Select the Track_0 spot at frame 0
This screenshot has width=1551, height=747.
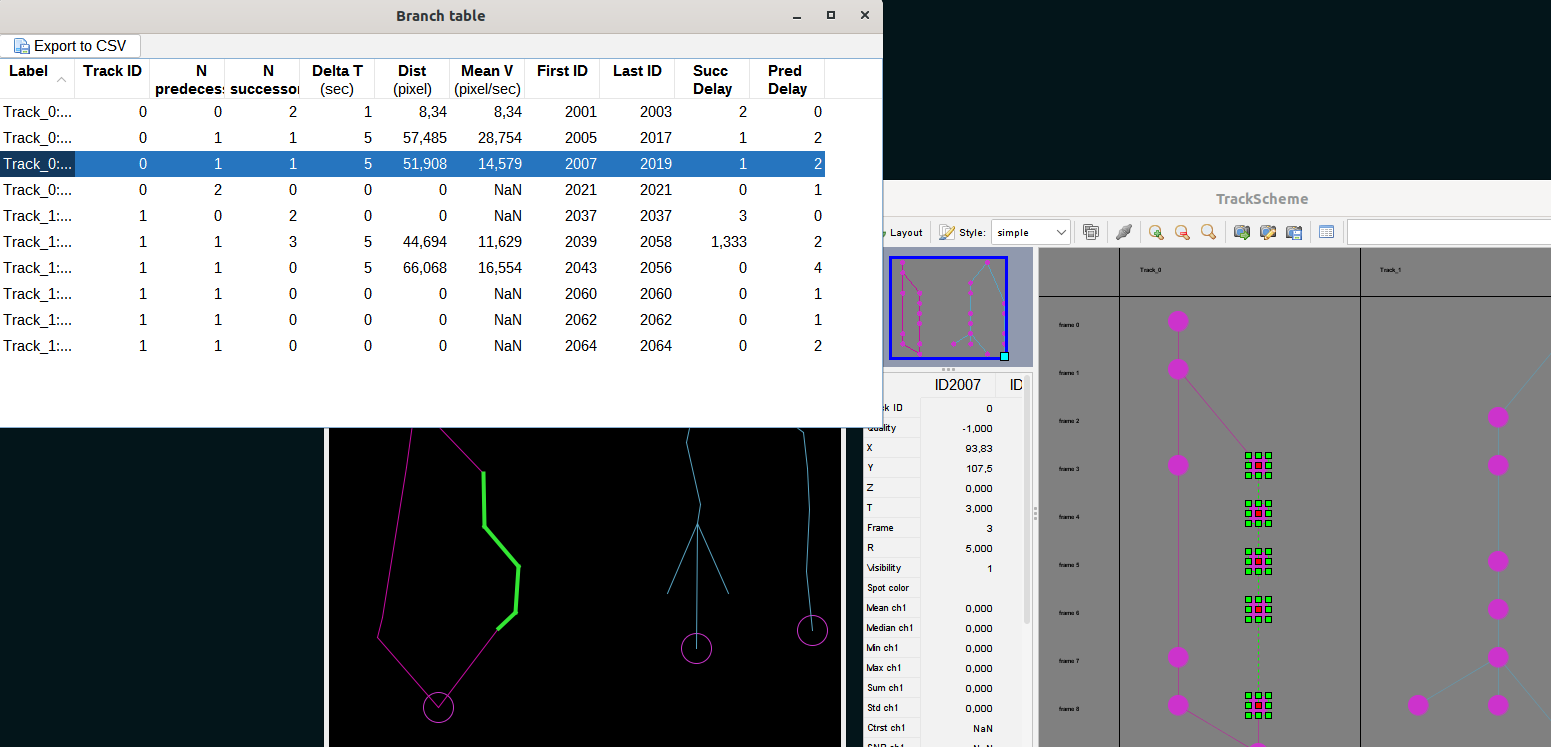[x=1178, y=321]
